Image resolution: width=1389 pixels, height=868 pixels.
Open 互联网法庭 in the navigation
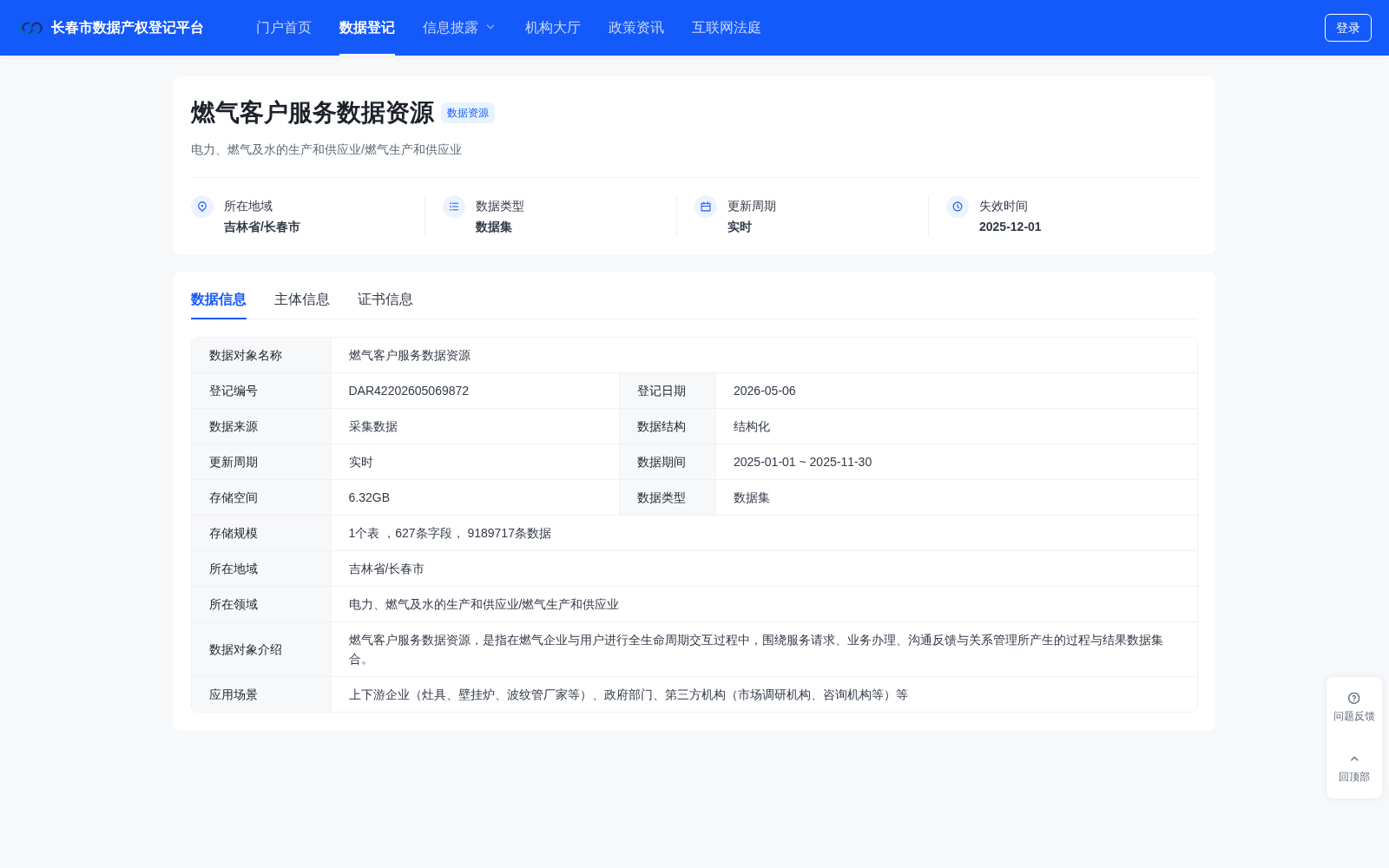pyautogui.click(x=727, y=28)
